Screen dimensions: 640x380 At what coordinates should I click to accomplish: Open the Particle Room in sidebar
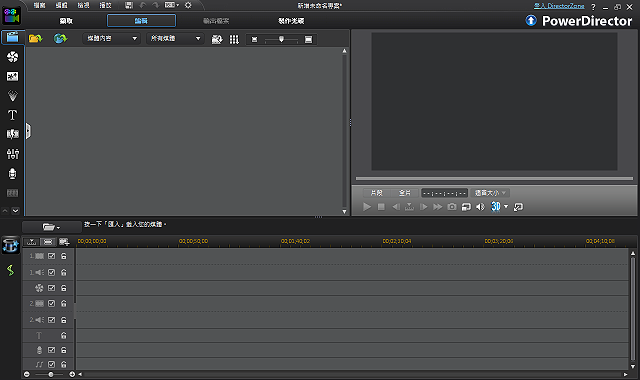(12, 96)
